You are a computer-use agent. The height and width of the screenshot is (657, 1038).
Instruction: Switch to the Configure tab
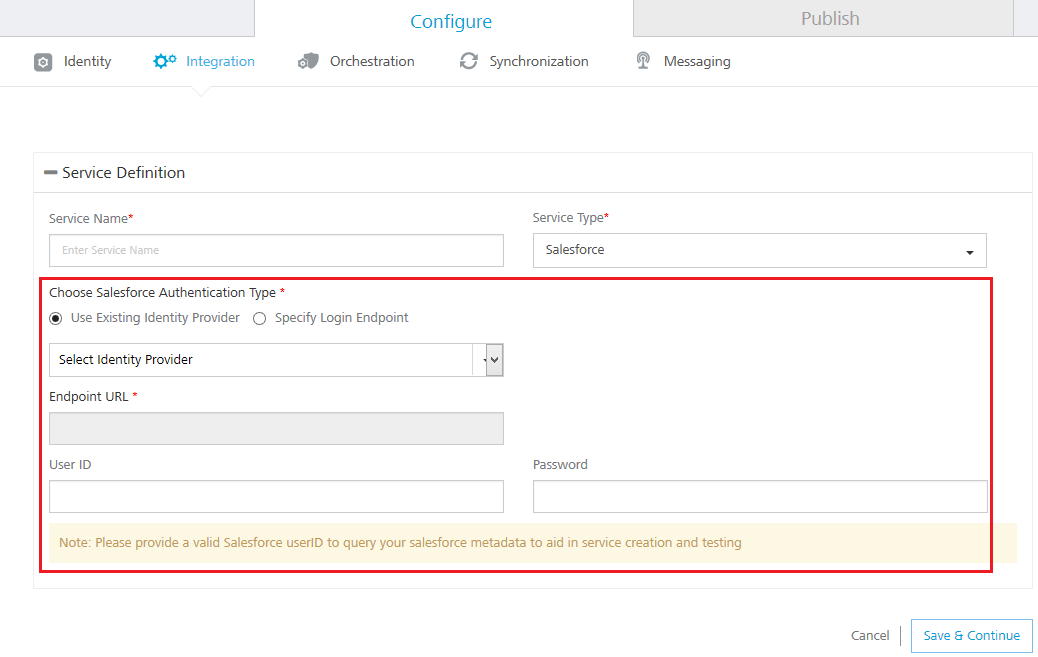[x=451, y=21]
